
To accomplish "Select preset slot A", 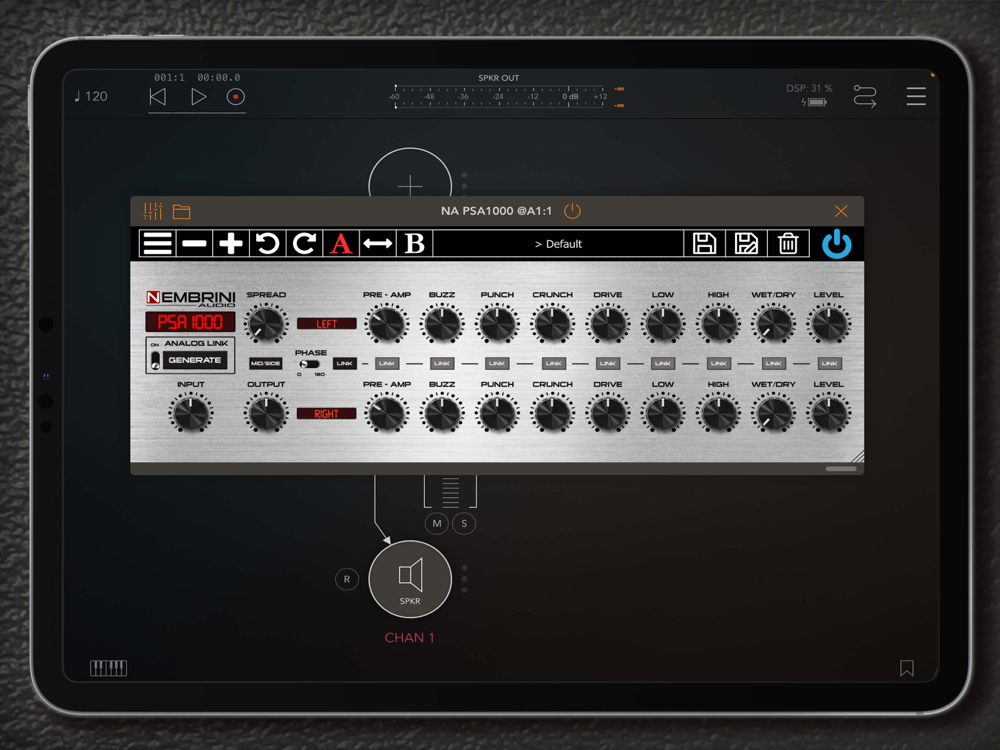I will pos(341,244).
